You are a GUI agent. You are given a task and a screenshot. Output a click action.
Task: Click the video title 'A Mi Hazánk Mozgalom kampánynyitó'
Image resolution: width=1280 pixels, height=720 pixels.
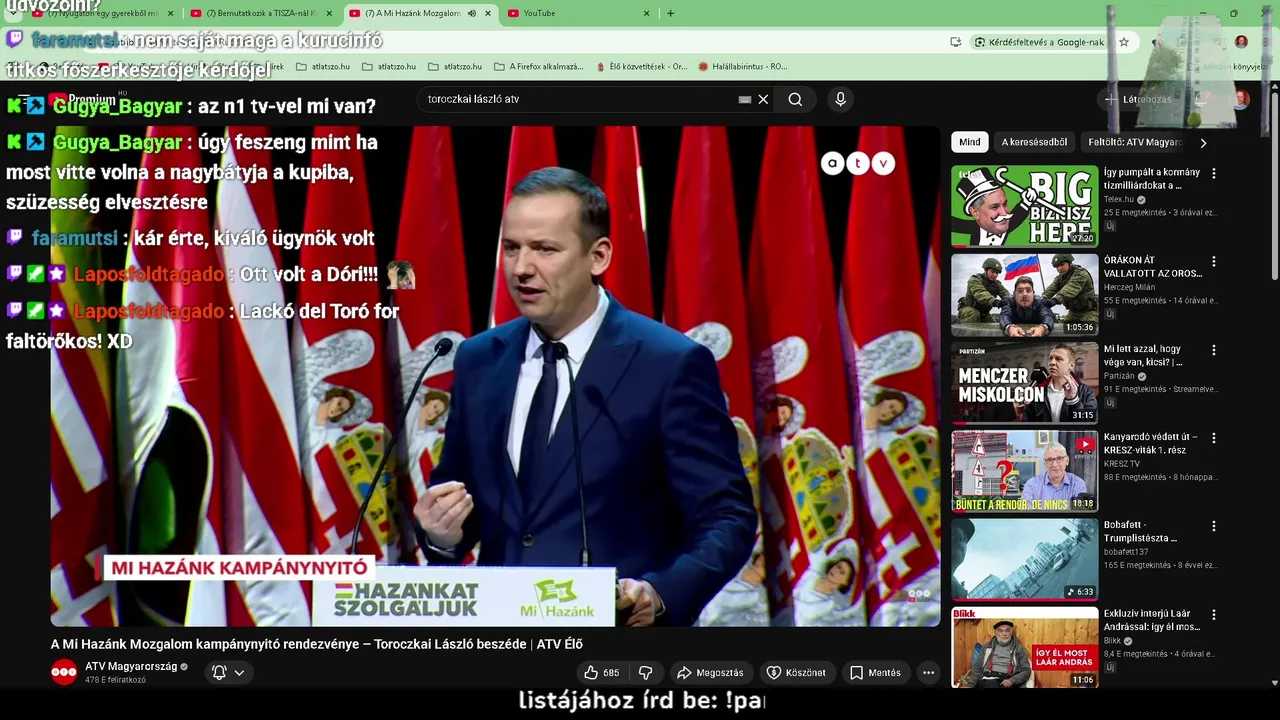coord(317,644)
